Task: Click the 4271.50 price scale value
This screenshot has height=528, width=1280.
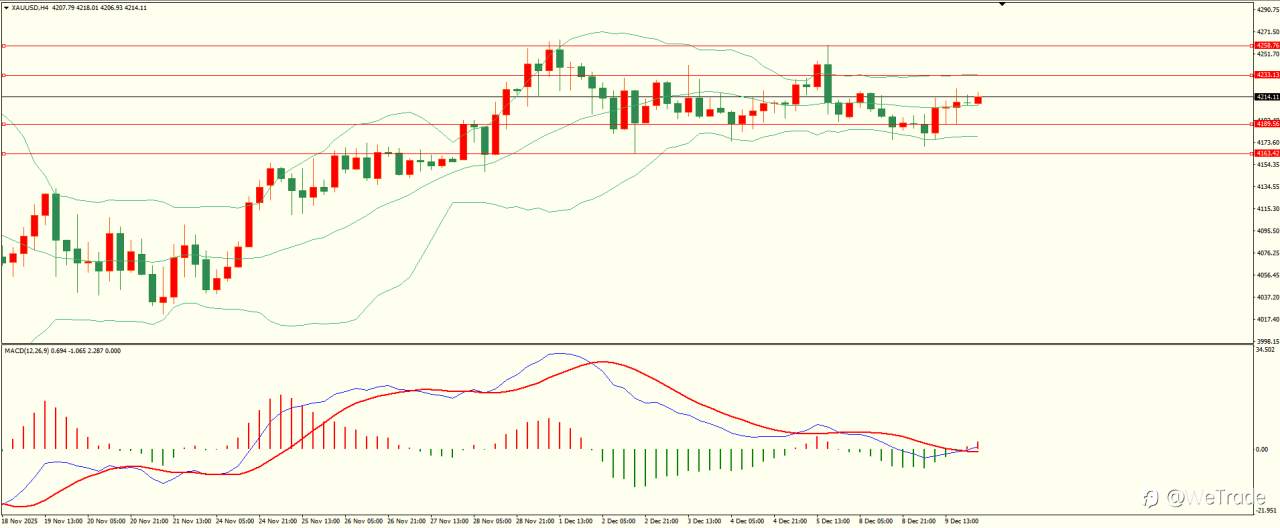Action: pos(1267,31)
